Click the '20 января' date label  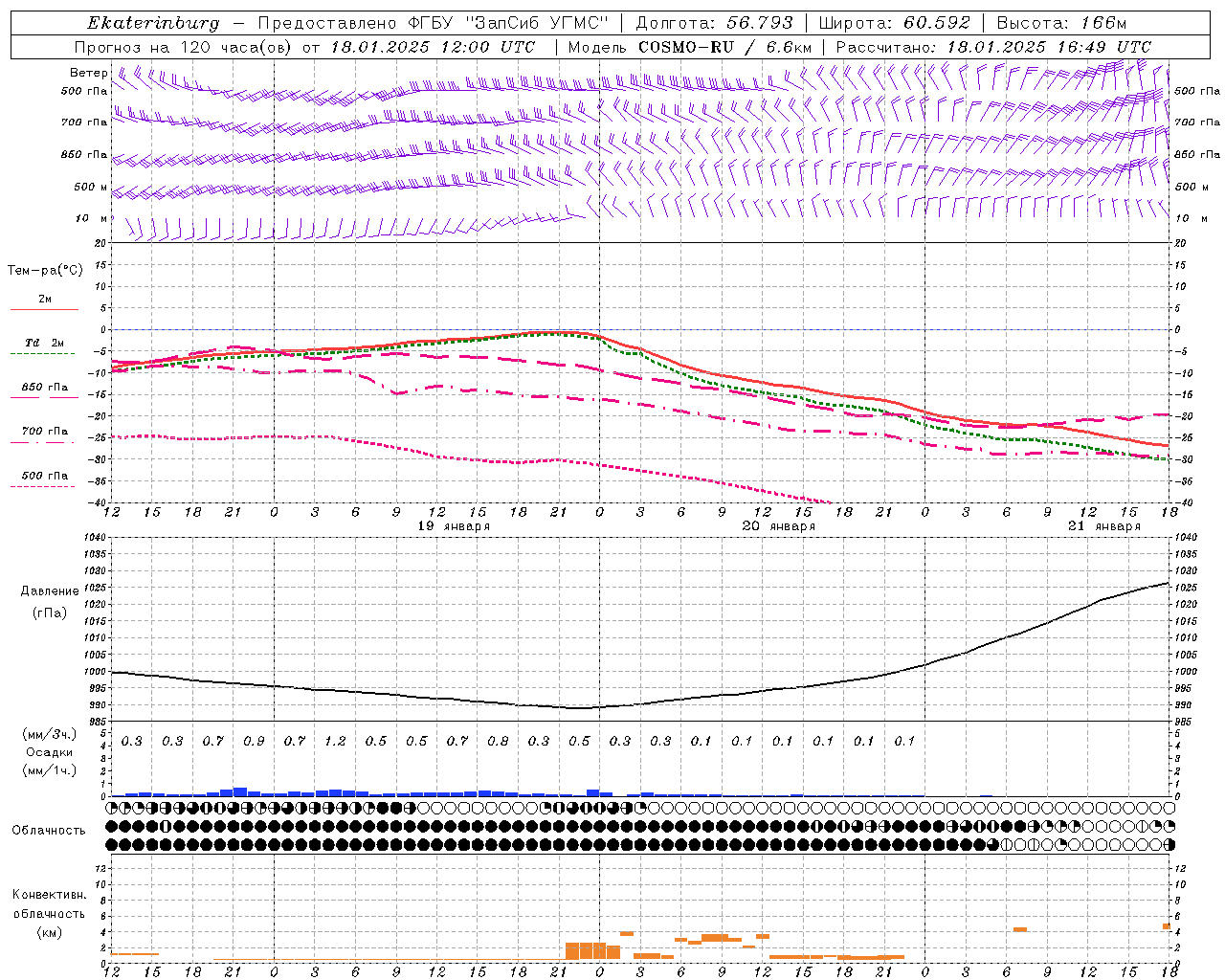coord(779,526)
